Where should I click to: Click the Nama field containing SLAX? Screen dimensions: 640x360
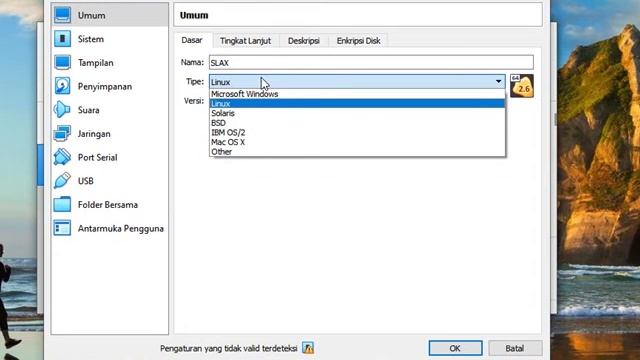(x=371, y=62)
